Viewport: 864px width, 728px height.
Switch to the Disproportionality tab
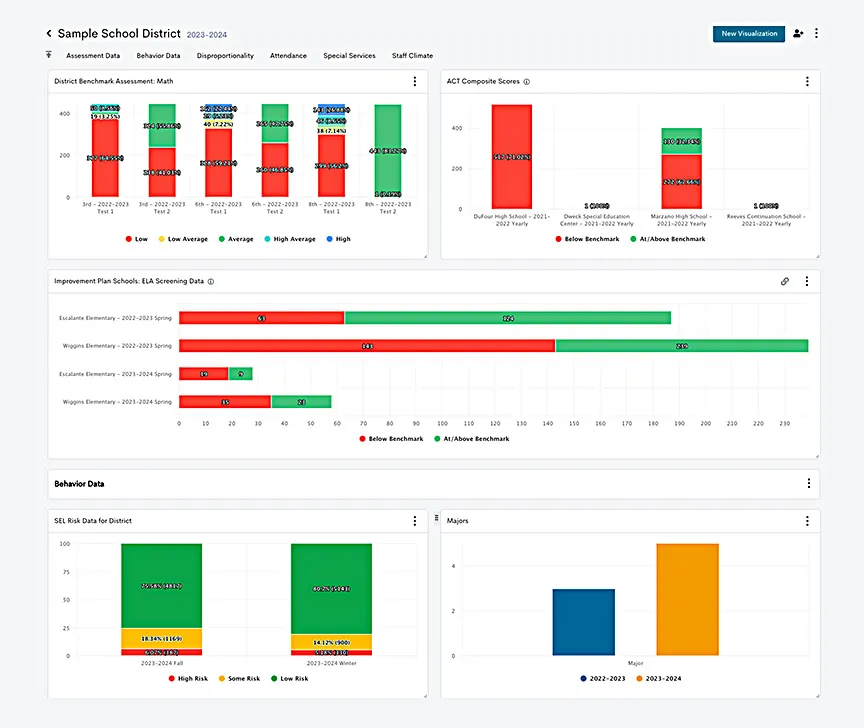pos(225,56)
